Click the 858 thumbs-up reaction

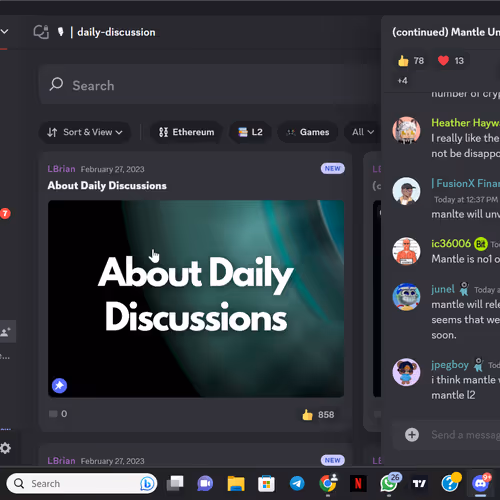pyautogui.click(x=318, y=415)
